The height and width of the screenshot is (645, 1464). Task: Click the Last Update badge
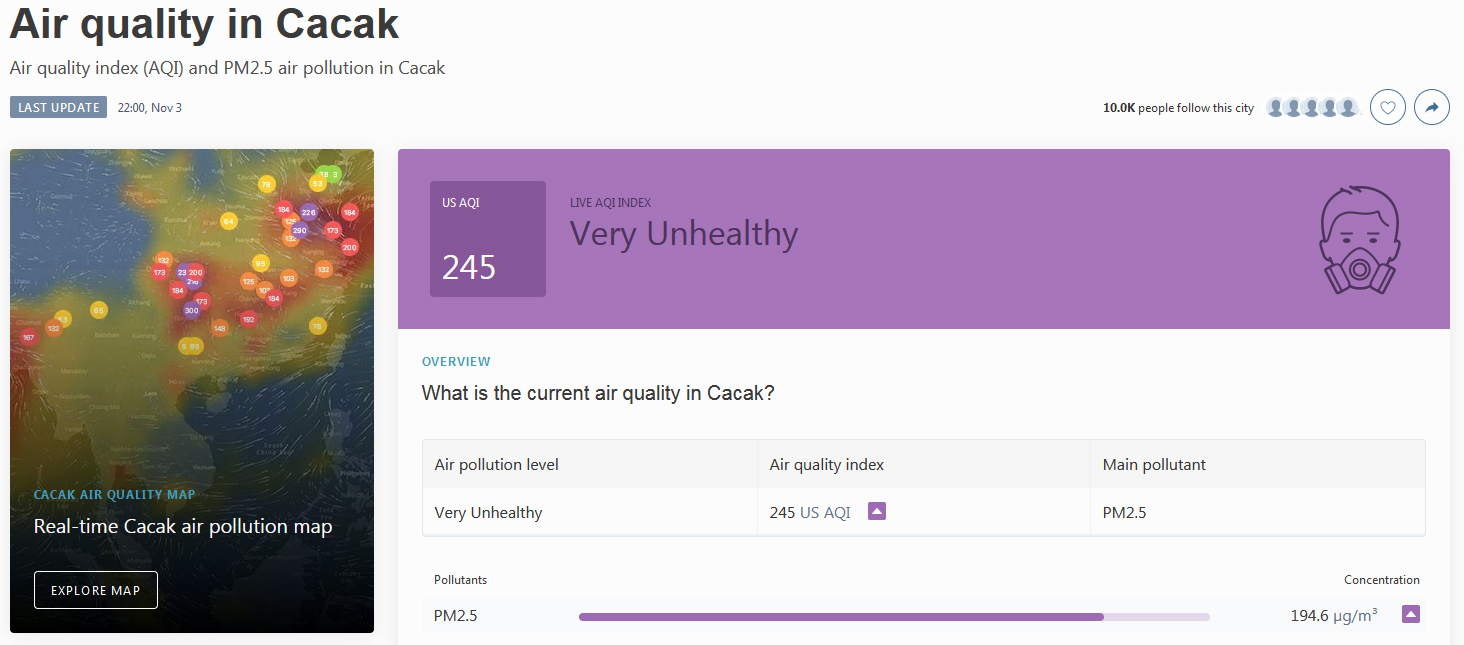tap(59, 107)
